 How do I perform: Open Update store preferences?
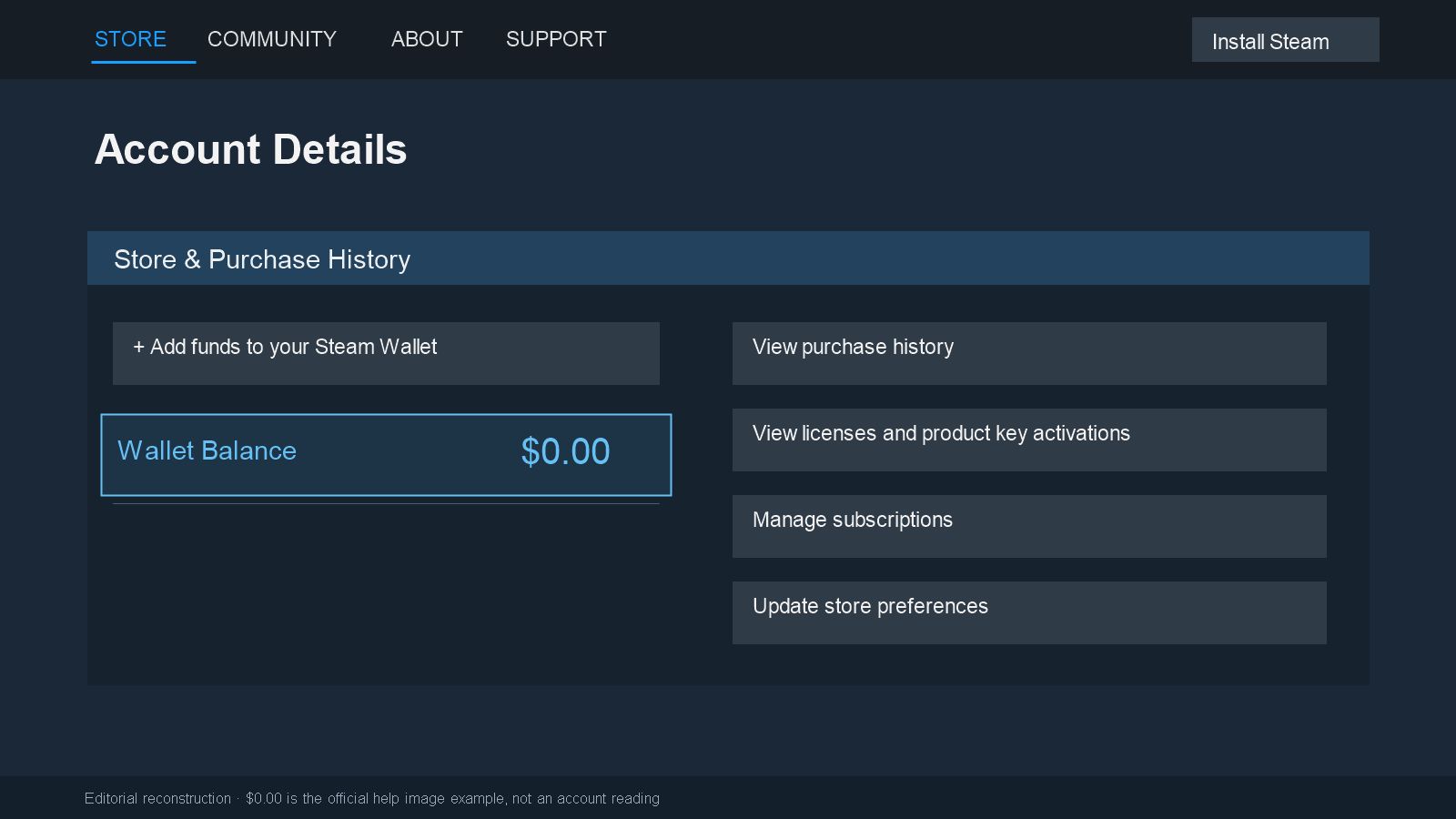click(1029, 612)
